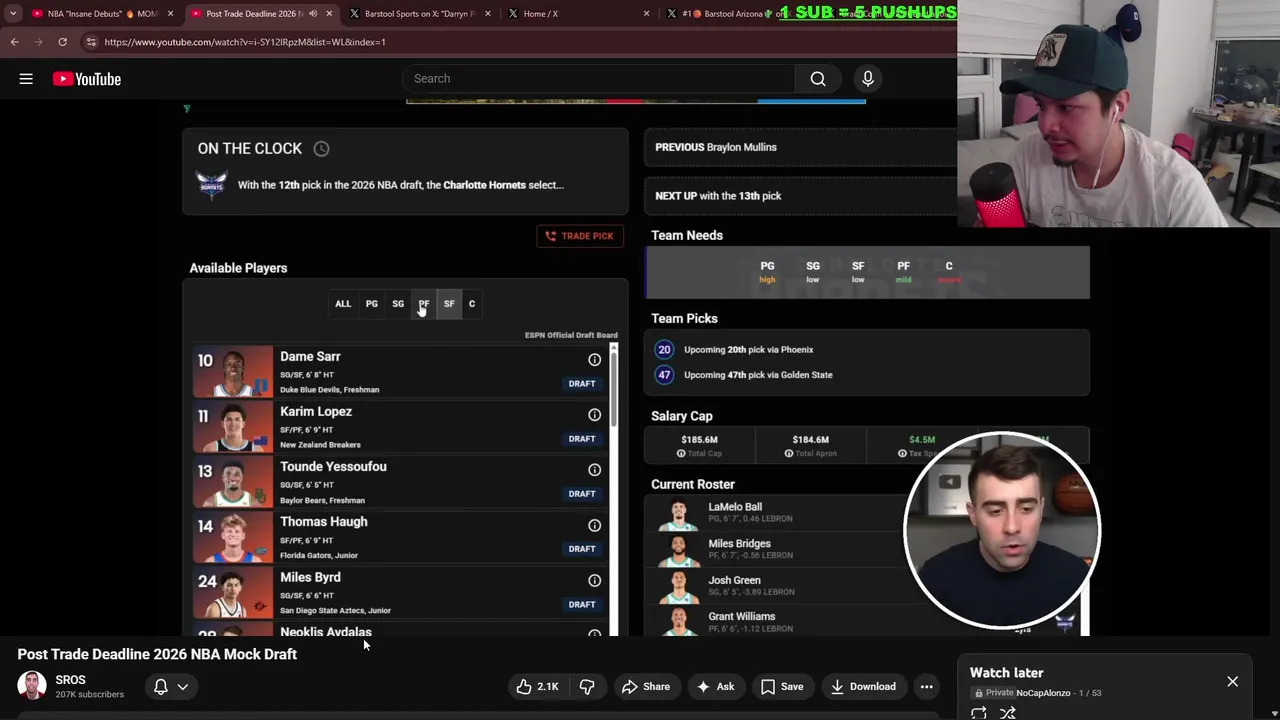Image resolution: width=1280 pixels, height=720 pixels.
Task: Download the video
Action: click(x=862, y=687)
